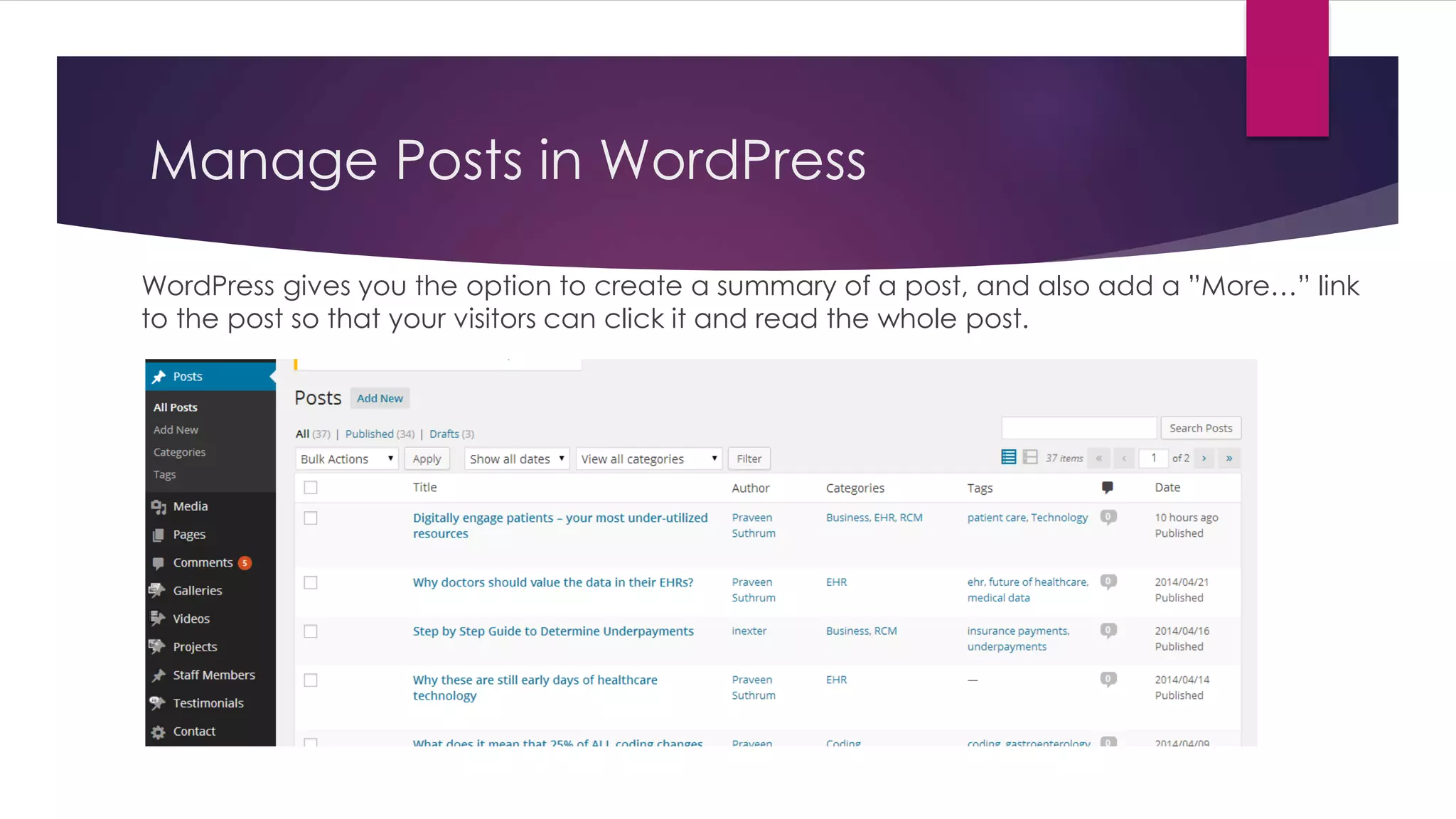Click the Pages icon in sidebar
This screenshot has width=1456, height=819.
click(159, 535)
